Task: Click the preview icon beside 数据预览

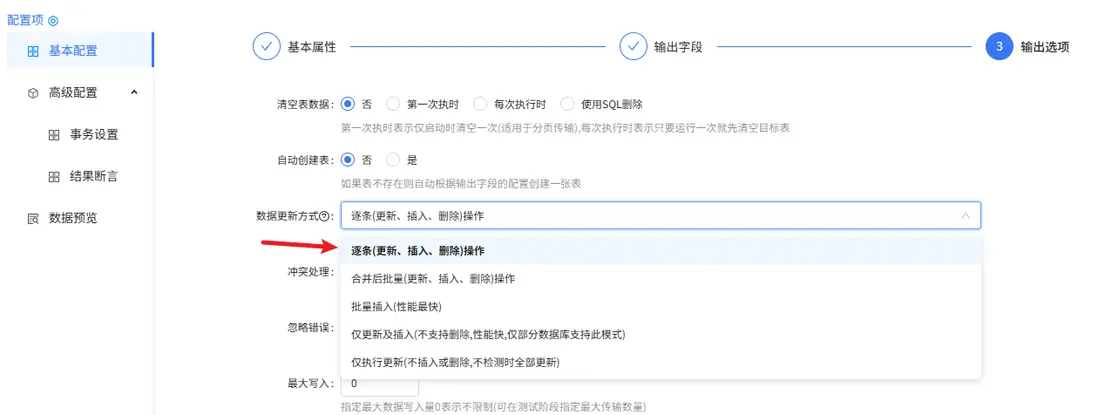Action: [x=32, y=218]
